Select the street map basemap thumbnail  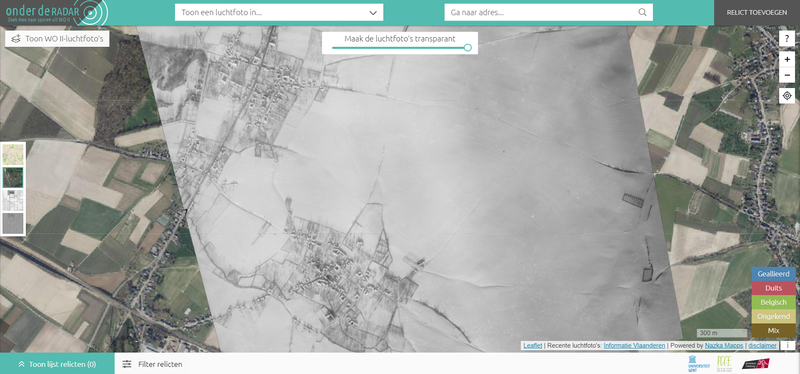coord(13,154)
